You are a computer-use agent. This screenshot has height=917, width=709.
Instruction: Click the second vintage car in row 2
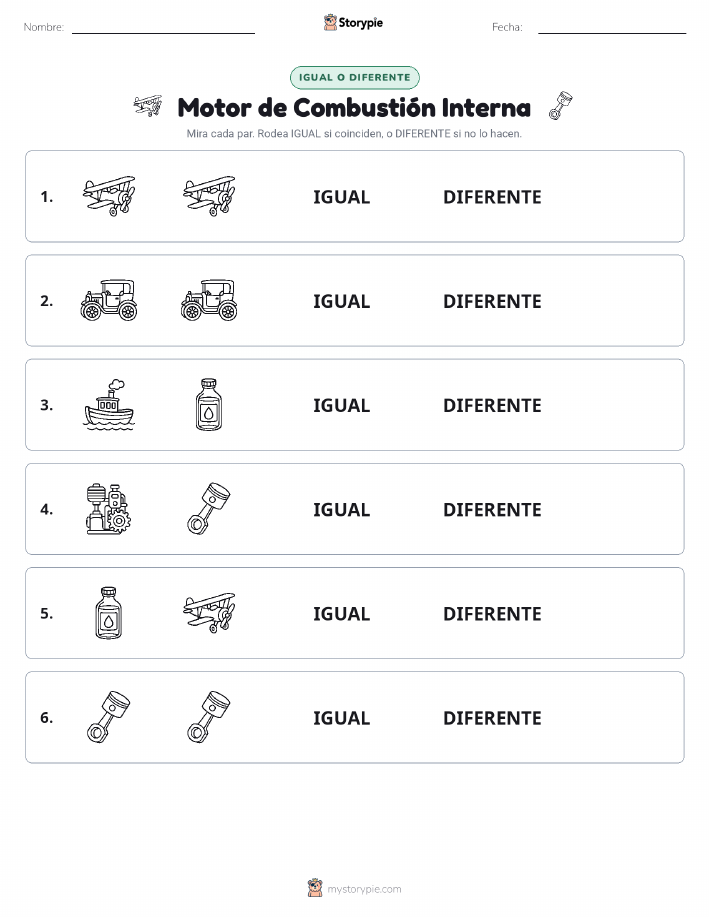(x=209, y=300)
